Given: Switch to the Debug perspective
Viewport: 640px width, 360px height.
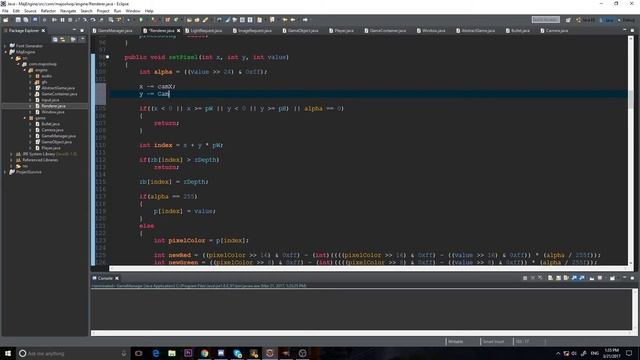Looking at the screenshot, I should click(x=626, y=20).
